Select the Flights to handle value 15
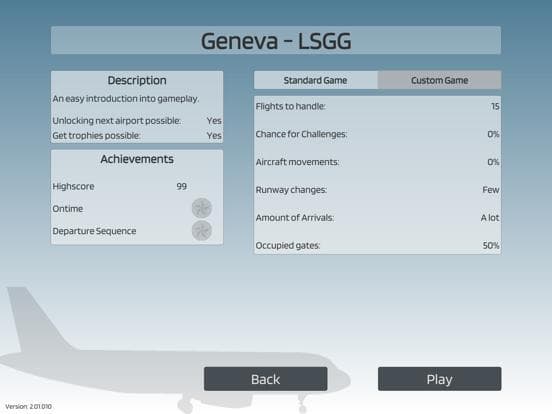Viewport: 552px width, 414px height. (x=495, y=106)
